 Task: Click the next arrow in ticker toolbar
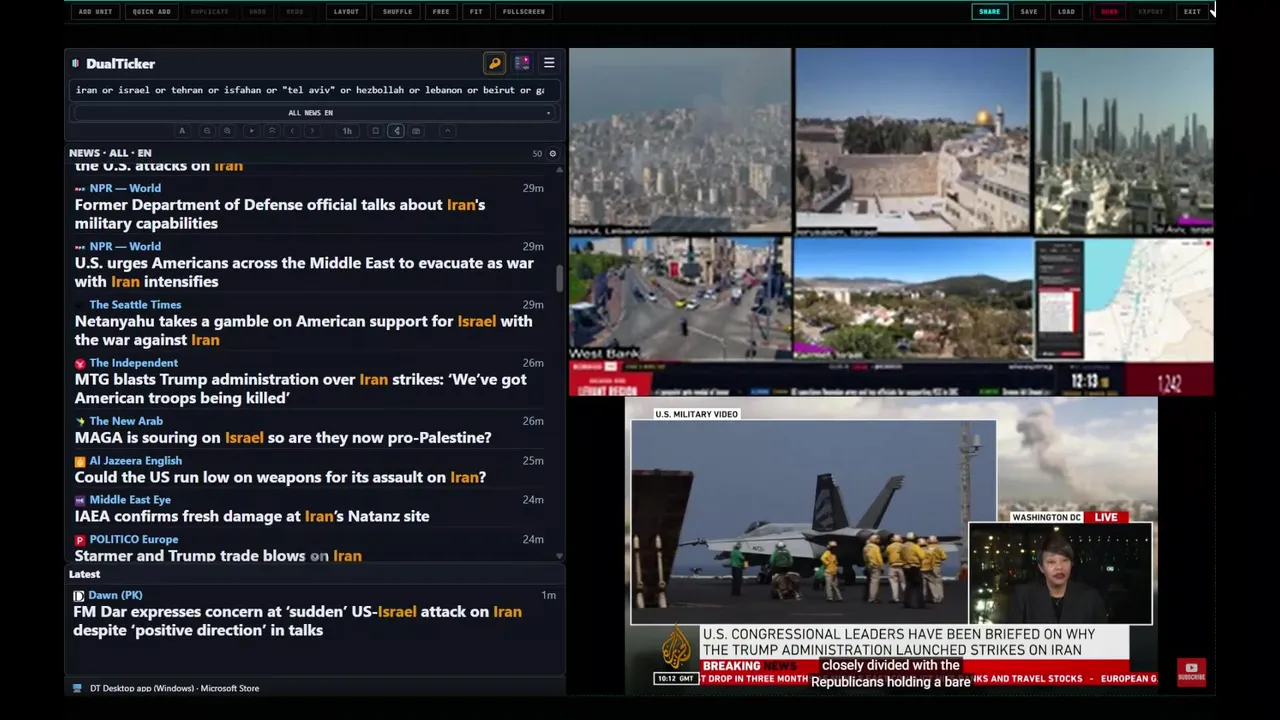coord(313,131)
